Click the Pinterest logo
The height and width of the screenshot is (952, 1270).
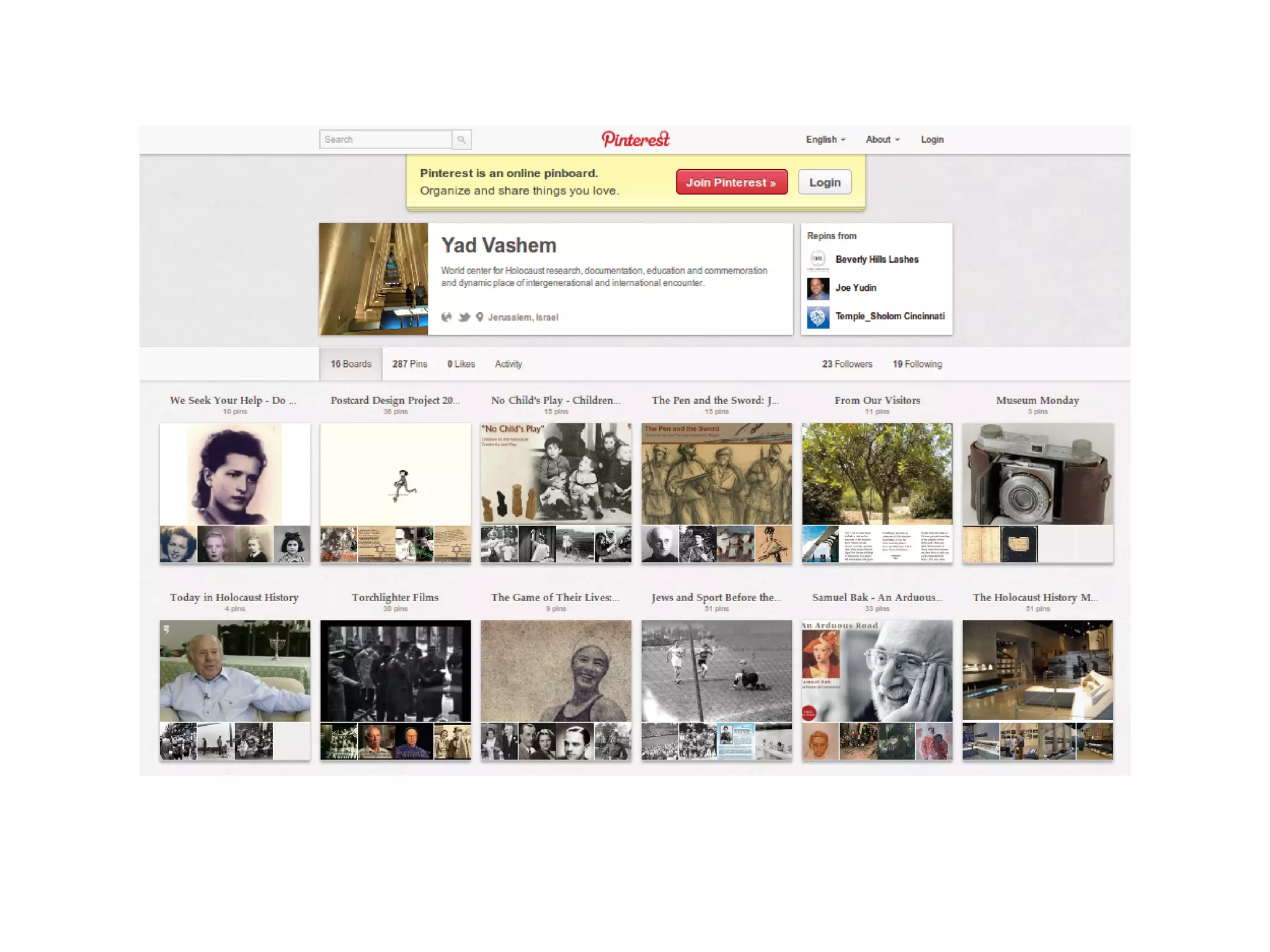[636, 139]
